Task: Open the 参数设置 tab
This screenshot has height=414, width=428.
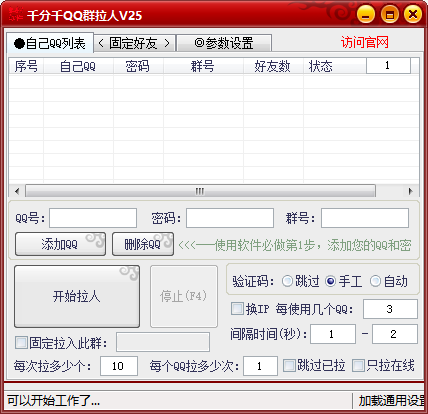Action: [224, 43]
